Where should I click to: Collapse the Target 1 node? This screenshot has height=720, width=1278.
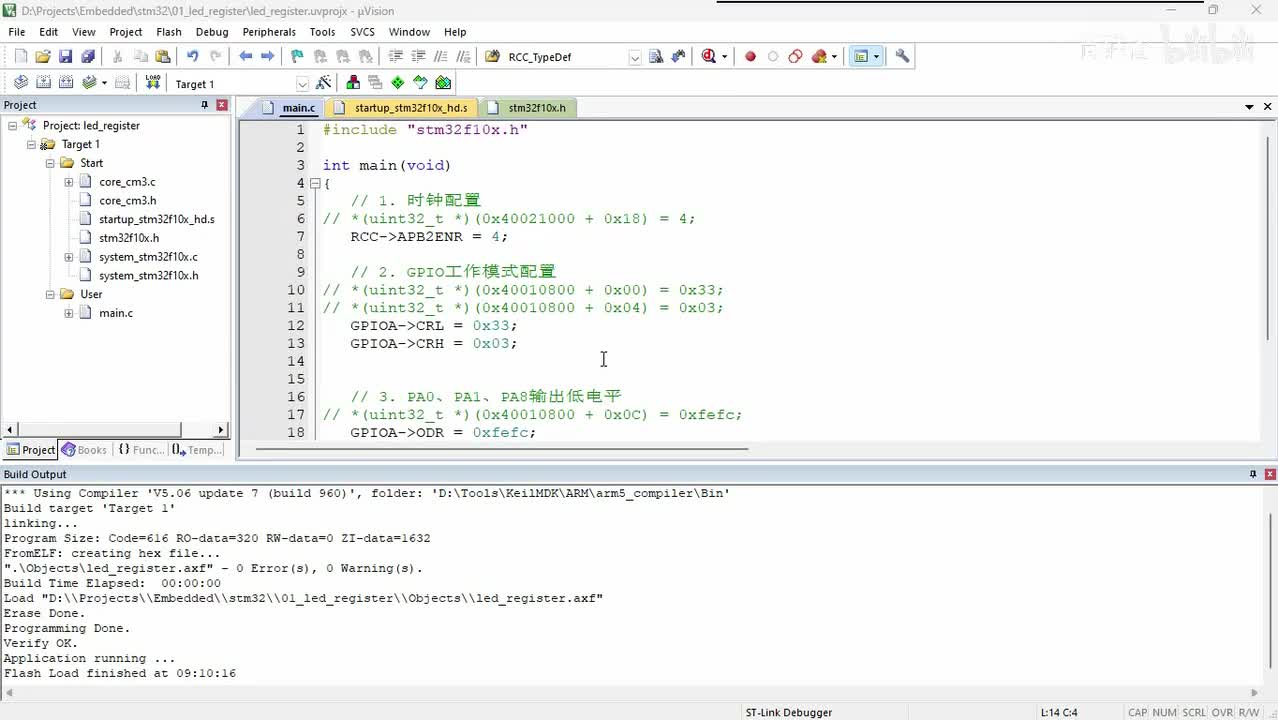(x=31, y=144)
